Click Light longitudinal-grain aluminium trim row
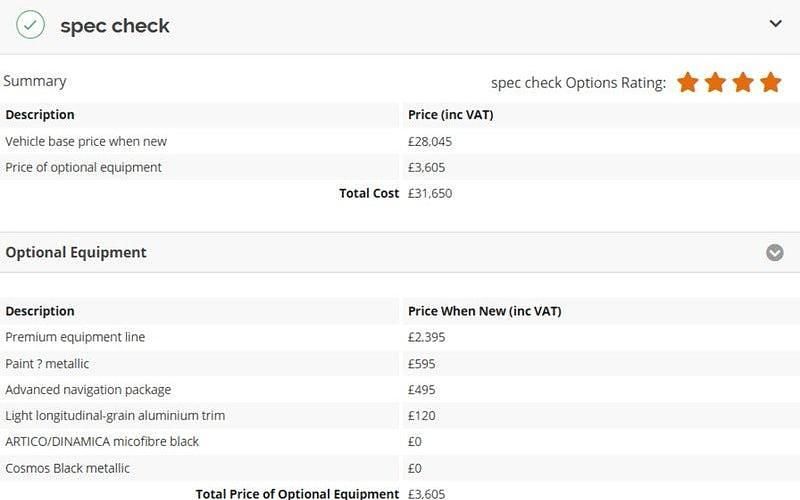The image size is (800, 500). (115, 415)
